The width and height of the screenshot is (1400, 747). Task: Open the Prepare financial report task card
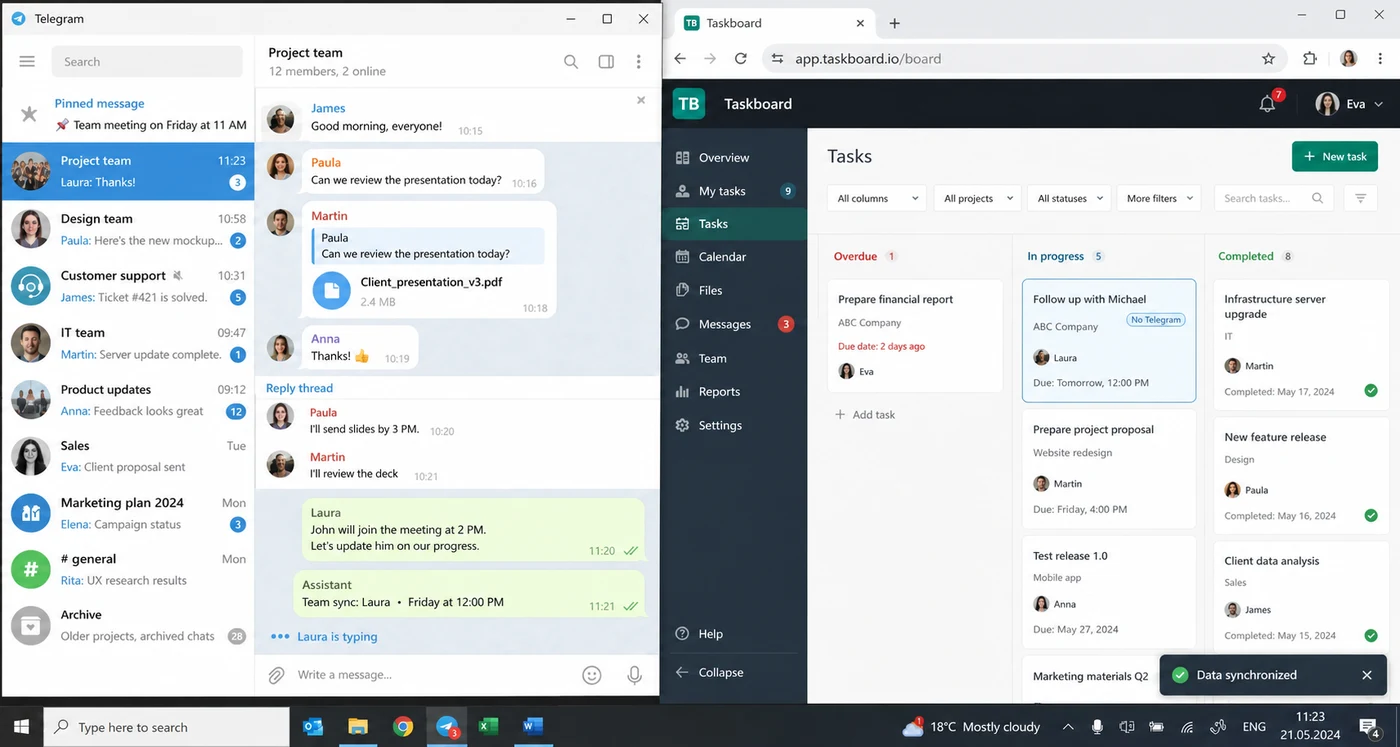(915, 336)
